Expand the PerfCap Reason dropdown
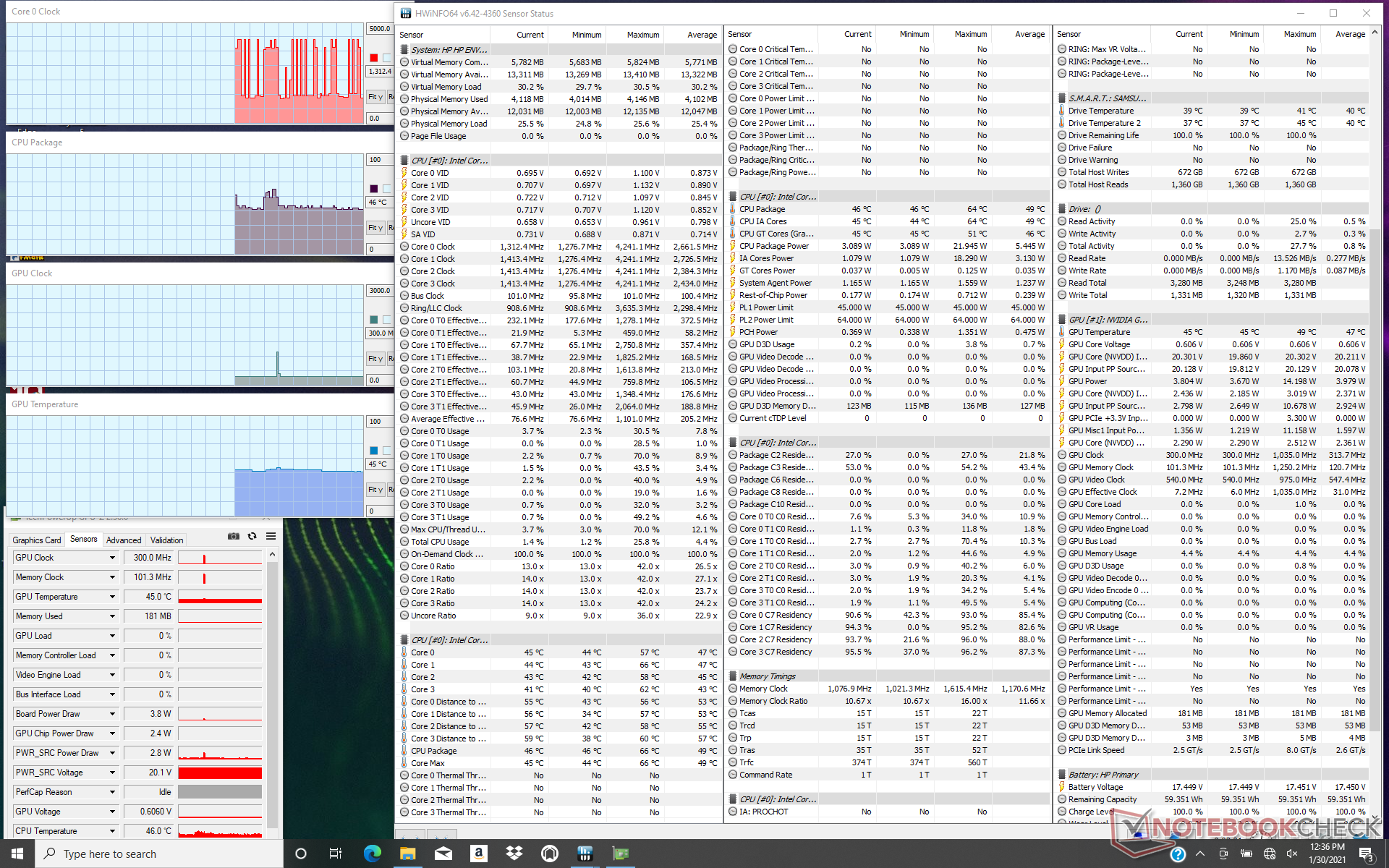1389x868 pixels. pyautogui.click(x=112, y=792)
